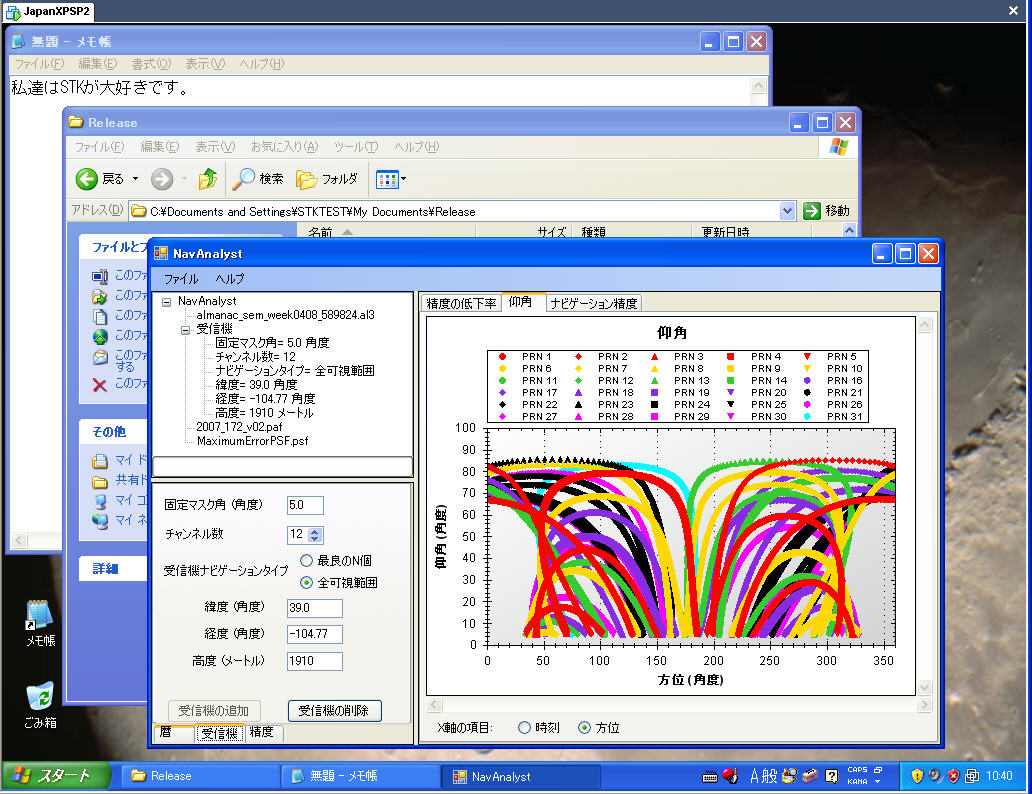Select the 最良のN個 radio button

click(x=306, y=560)
